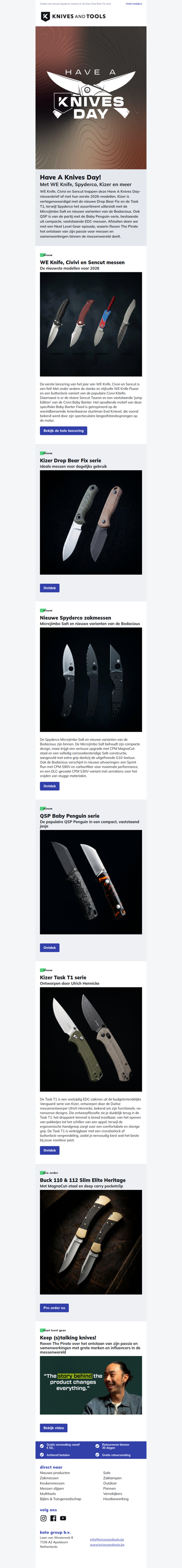Open the Zakmessen footer link
The height and width of the screenshot is (1568, 182).
point(50,1478)
